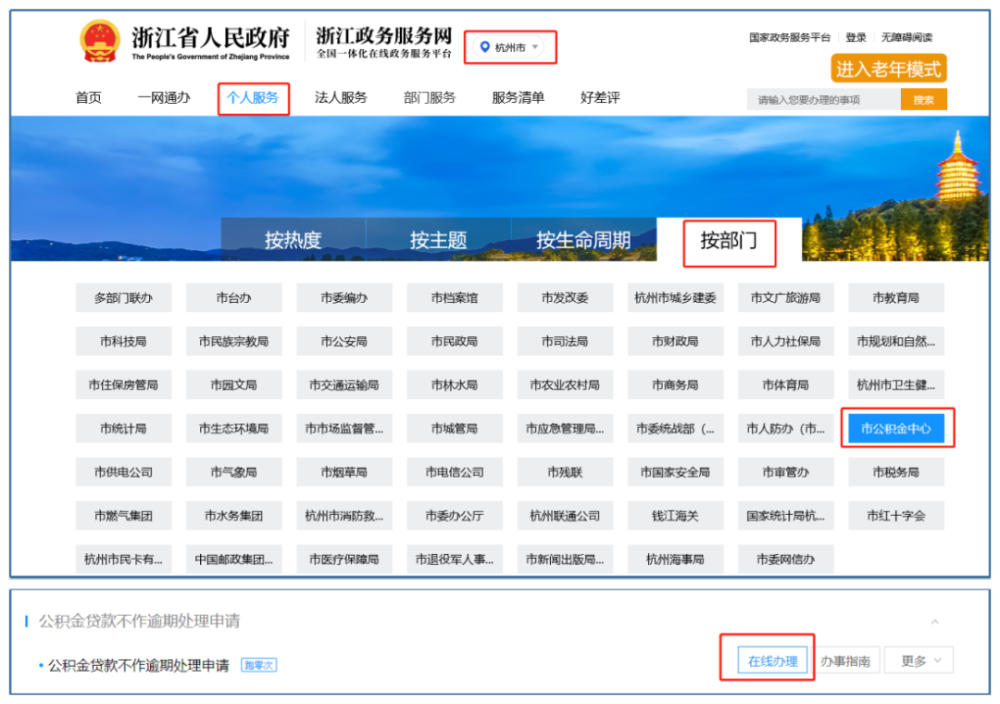
Task: Click the 跑零次 tag badge
Action: click(x=259, y=665)
